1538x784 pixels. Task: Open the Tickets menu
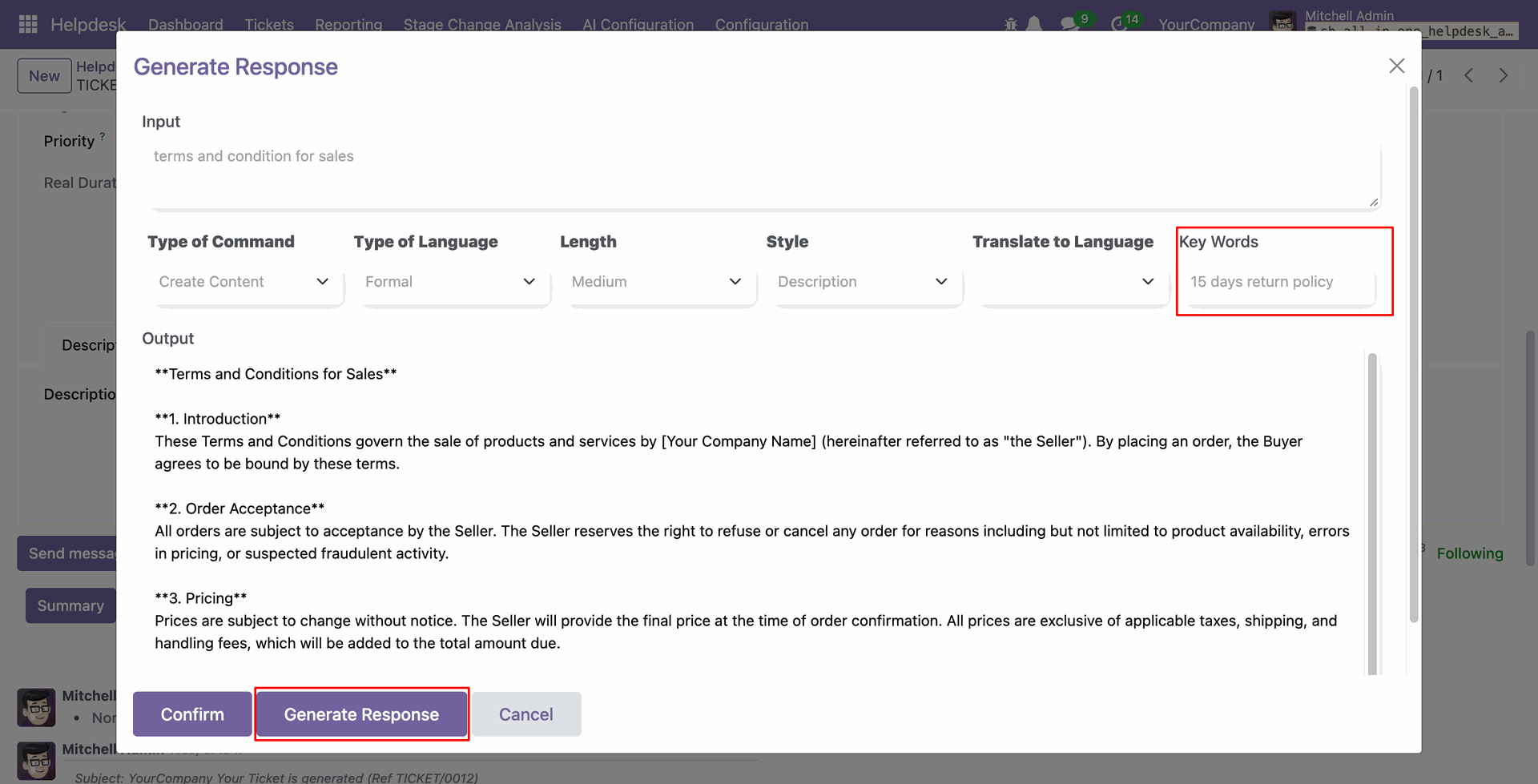click(x=269, y=24)
